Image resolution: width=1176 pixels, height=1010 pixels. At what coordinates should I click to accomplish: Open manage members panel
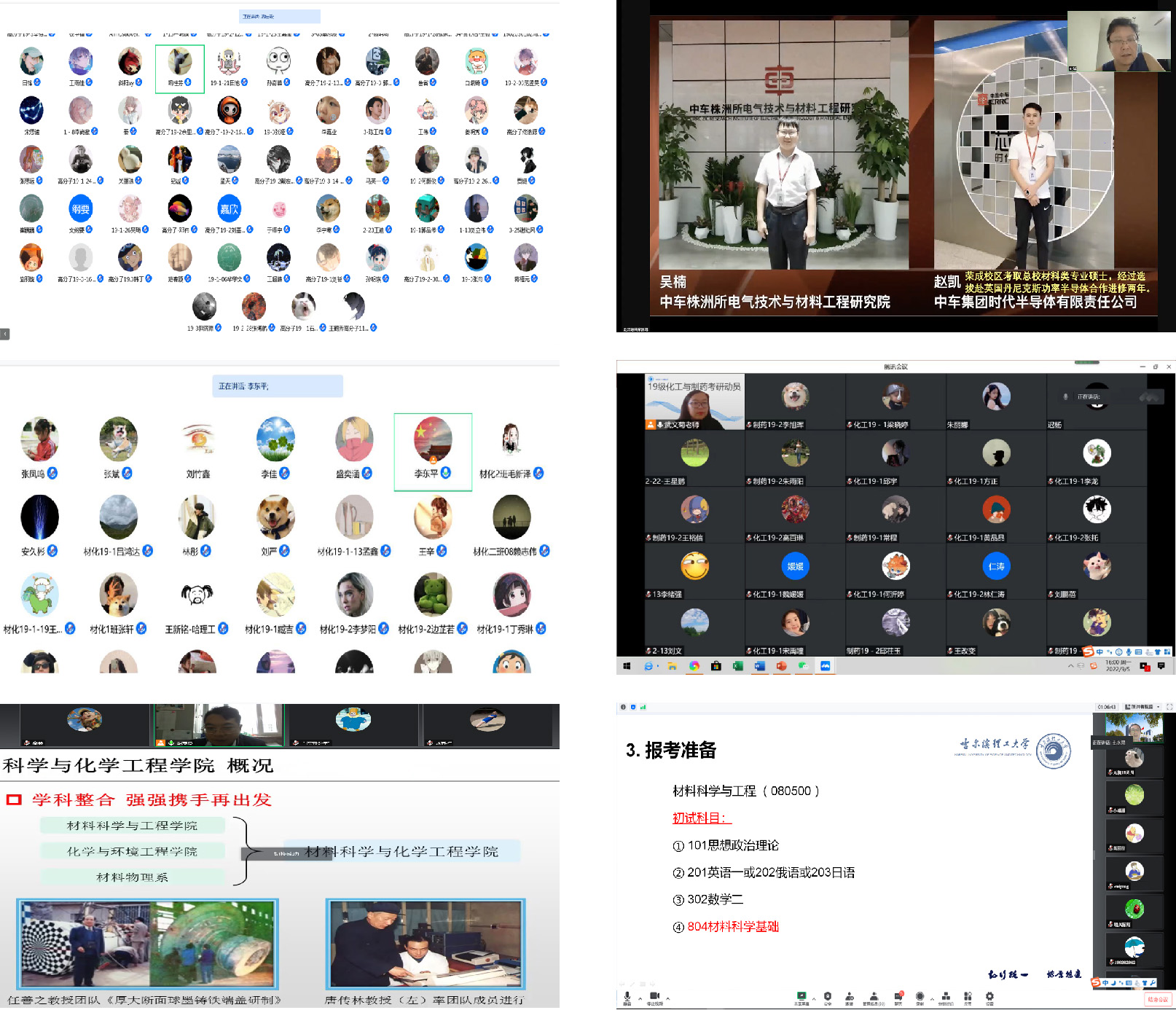coord(874,996)
